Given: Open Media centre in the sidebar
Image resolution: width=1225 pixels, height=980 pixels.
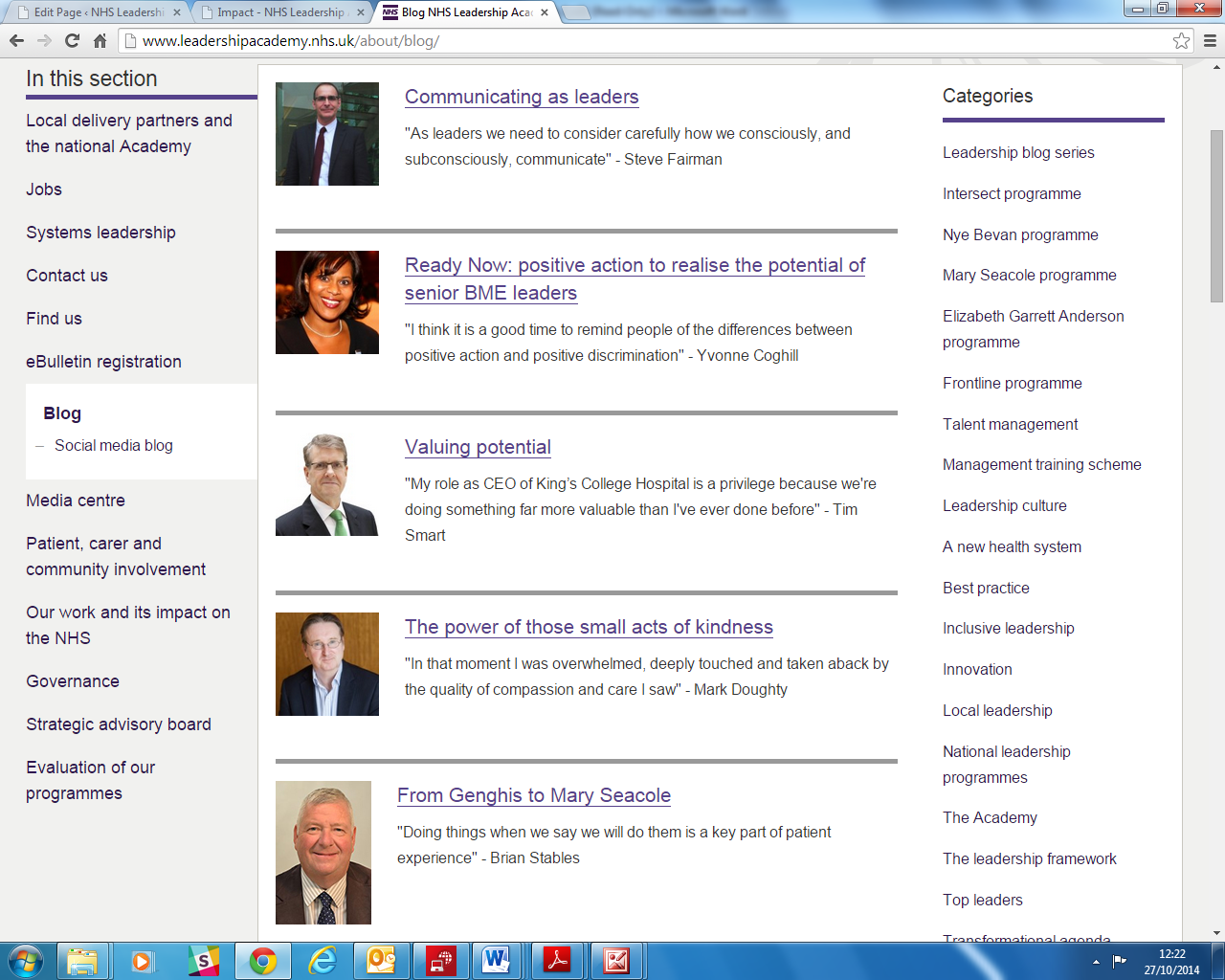Looking at the screenshot, I should (x=76, y=501).
